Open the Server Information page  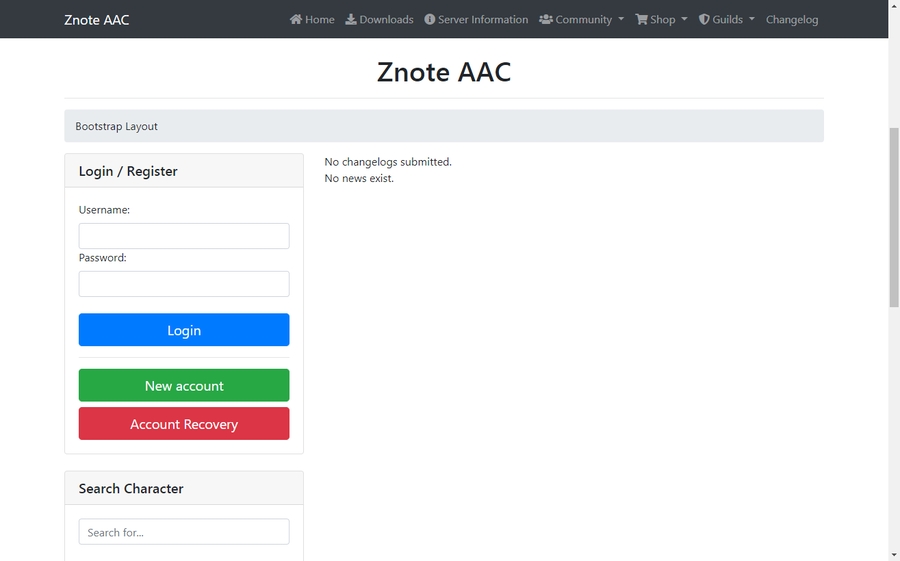(x=482, y=19)
